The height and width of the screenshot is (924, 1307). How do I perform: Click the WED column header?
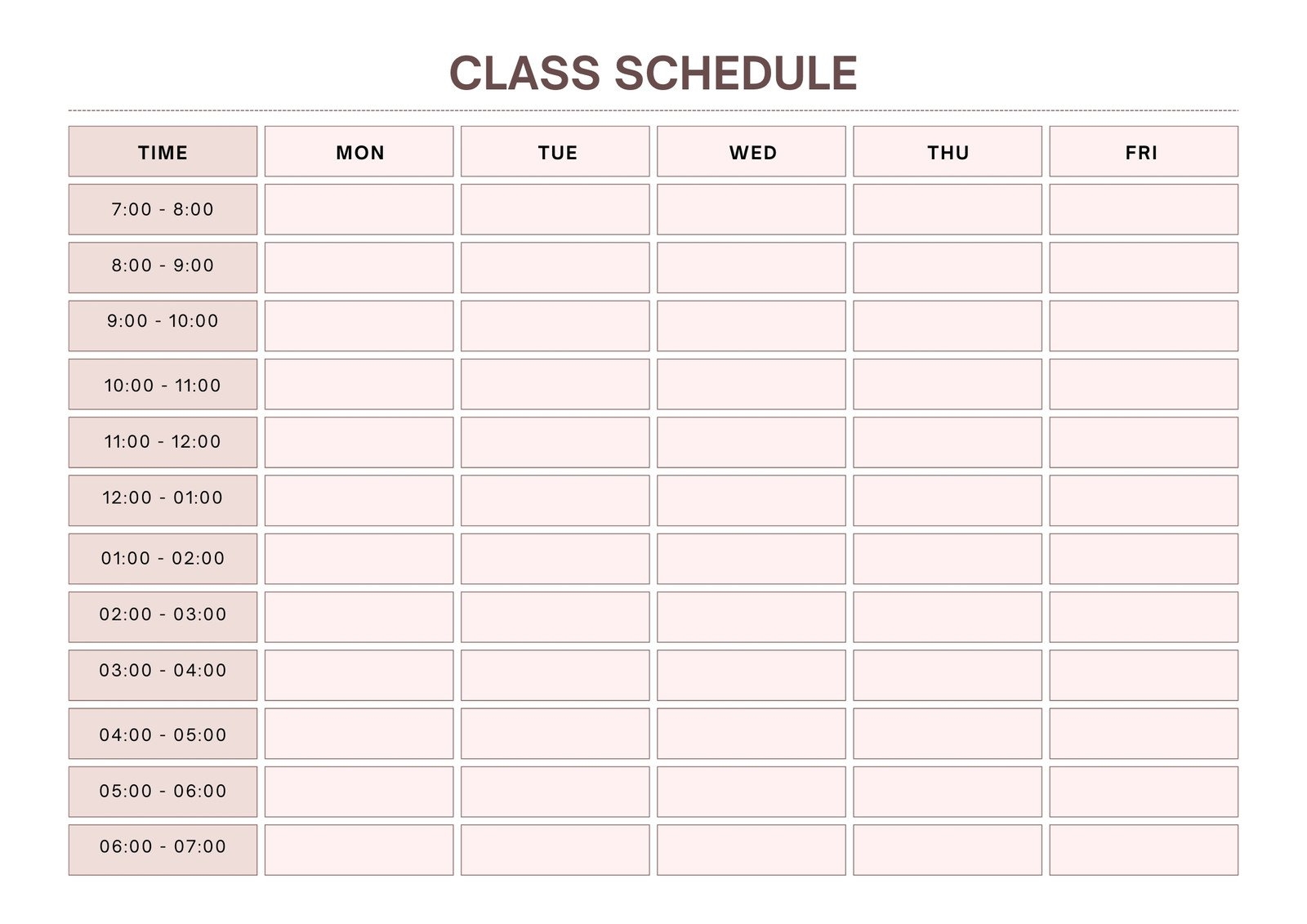[752, 152]
